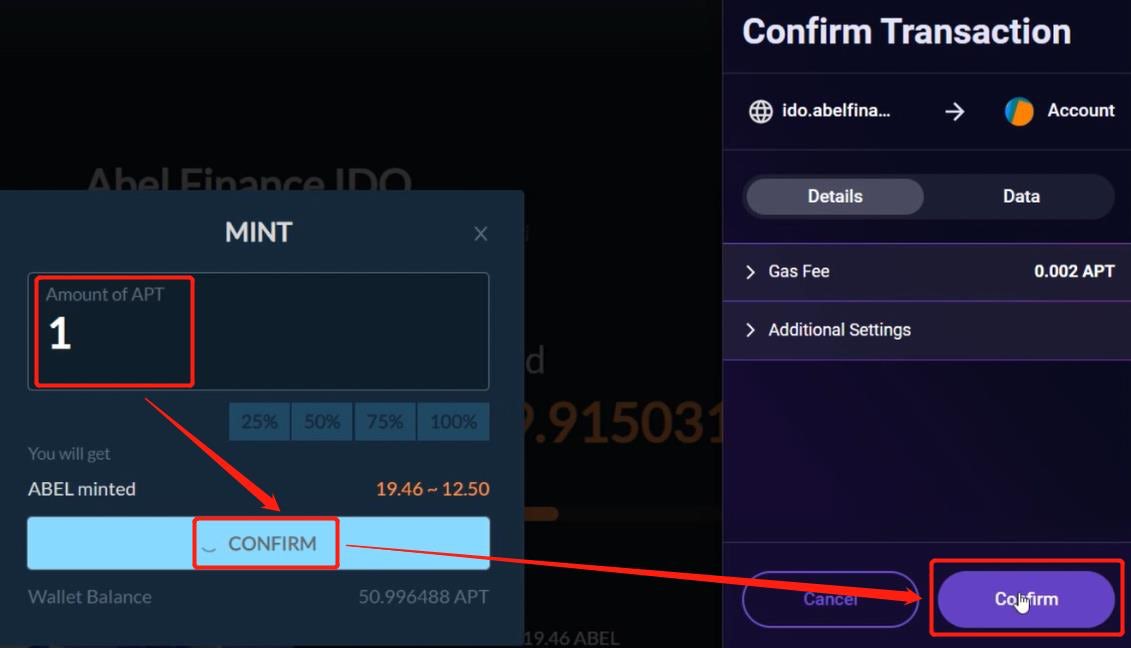Click the light blue CONFIRM mint button
Screen dimensions: 1131x648
coord(258,544)
